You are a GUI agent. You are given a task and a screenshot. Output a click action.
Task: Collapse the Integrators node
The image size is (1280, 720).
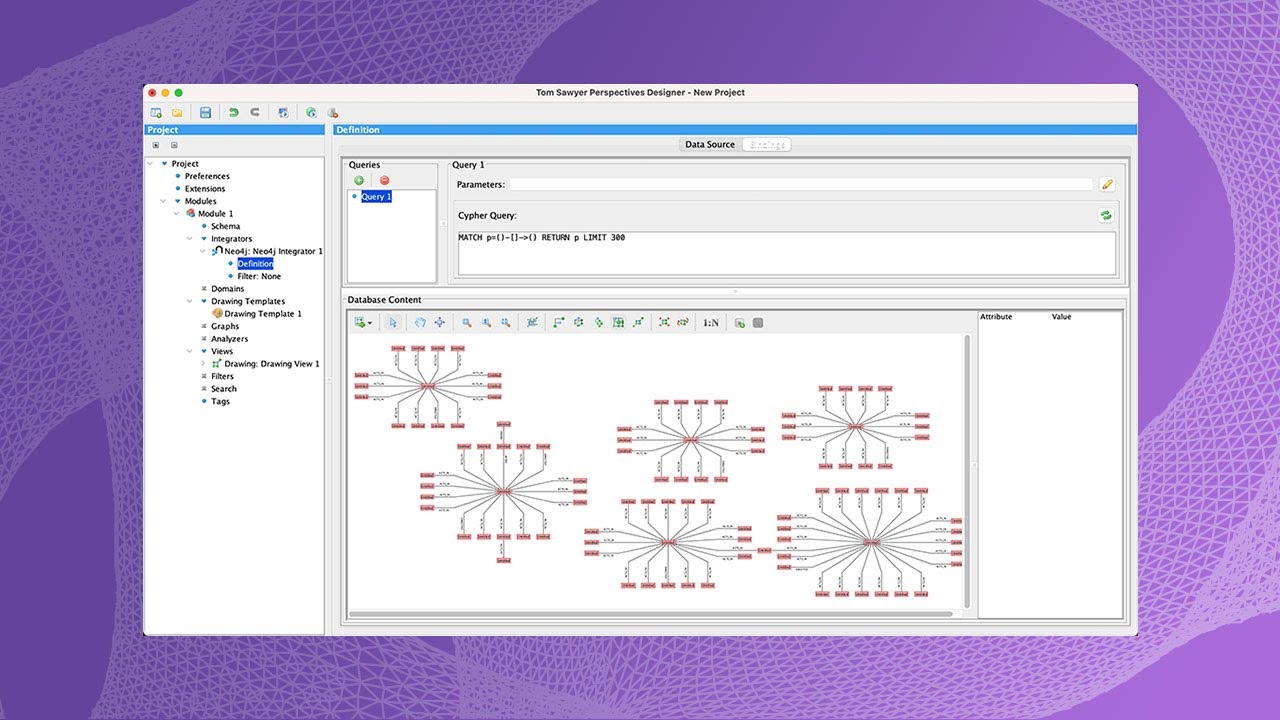pos(189,239)
